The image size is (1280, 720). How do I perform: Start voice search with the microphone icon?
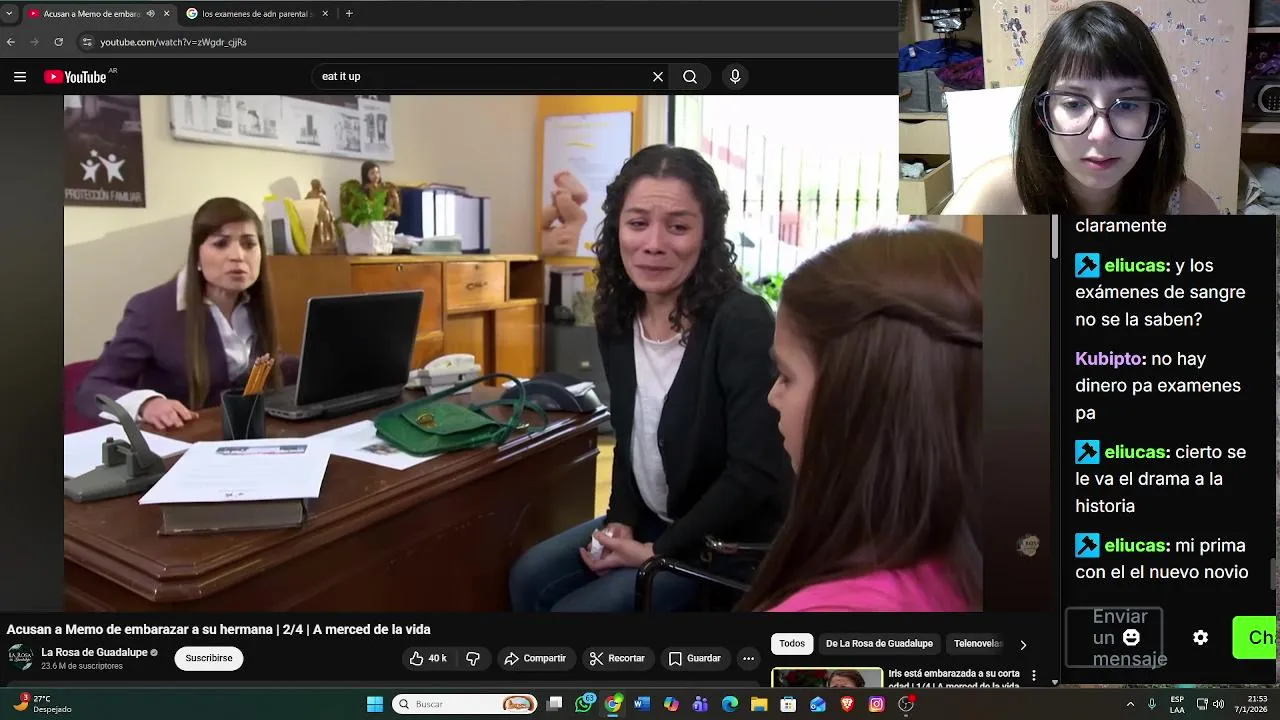[735, 77]
